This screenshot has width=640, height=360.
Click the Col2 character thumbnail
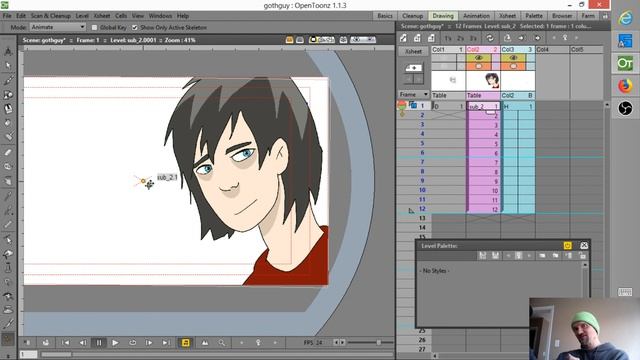(x=483, y=80)
